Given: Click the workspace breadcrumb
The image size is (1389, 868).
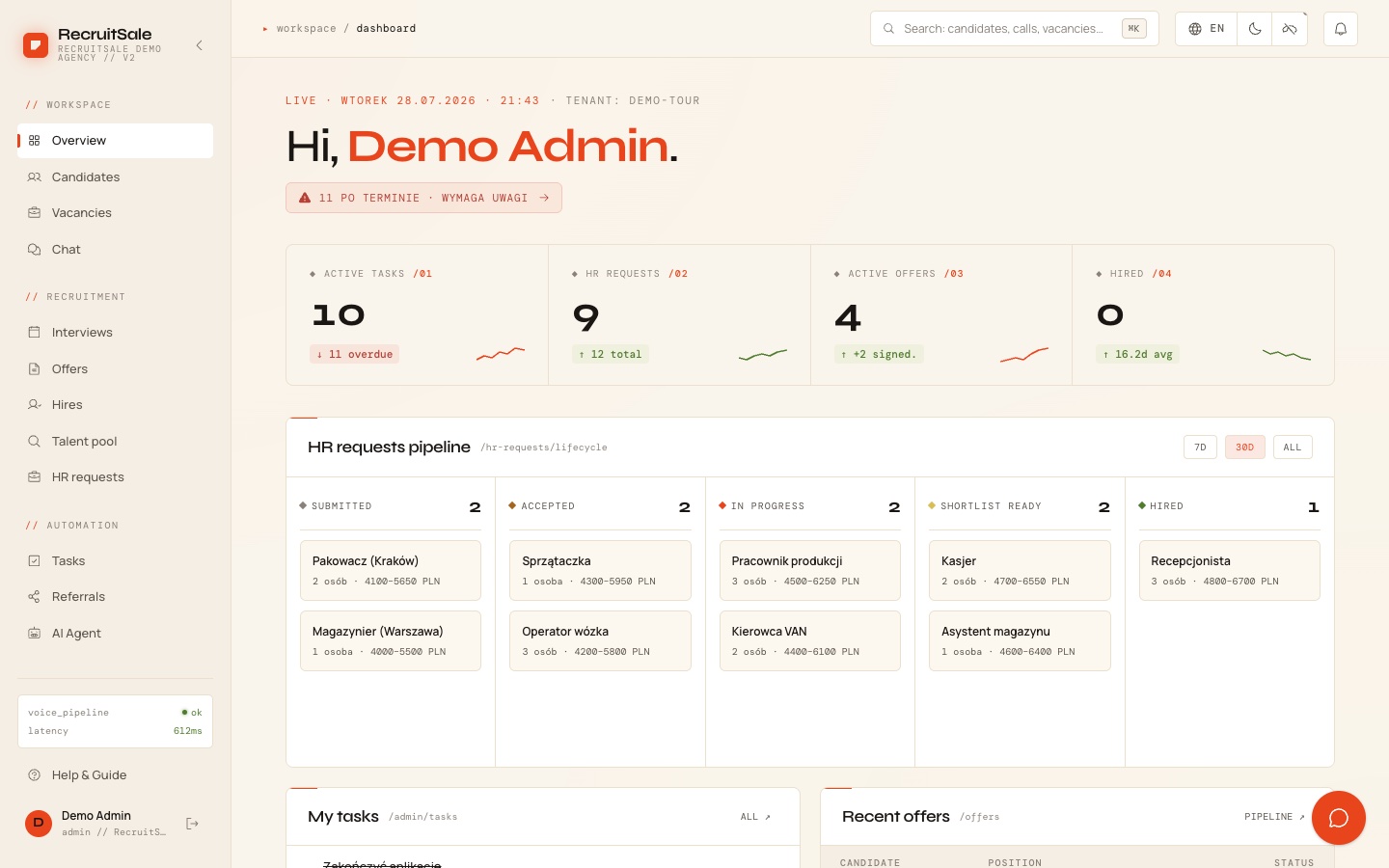Looking at the screenshot, I should [x=307, y=29].
